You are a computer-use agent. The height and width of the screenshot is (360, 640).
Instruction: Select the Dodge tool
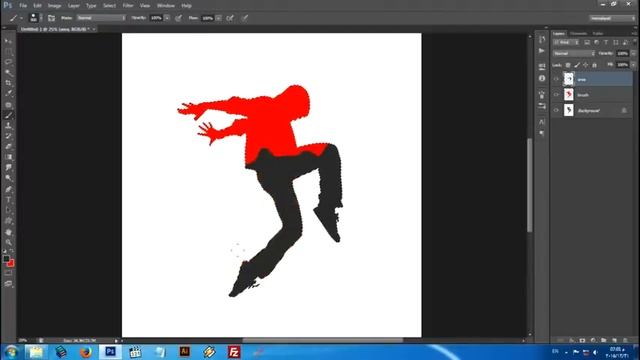pos(8,178)
